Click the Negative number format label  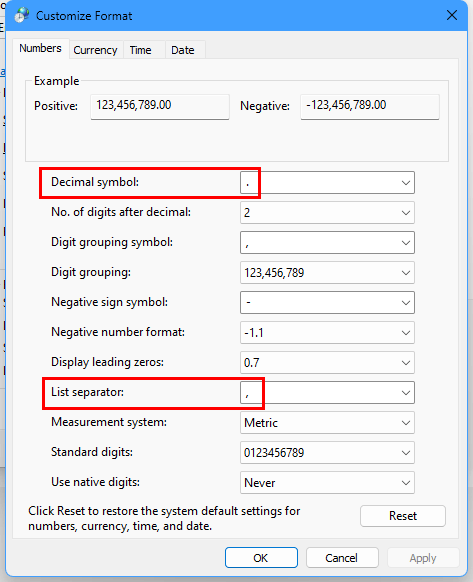coord(118,332)
